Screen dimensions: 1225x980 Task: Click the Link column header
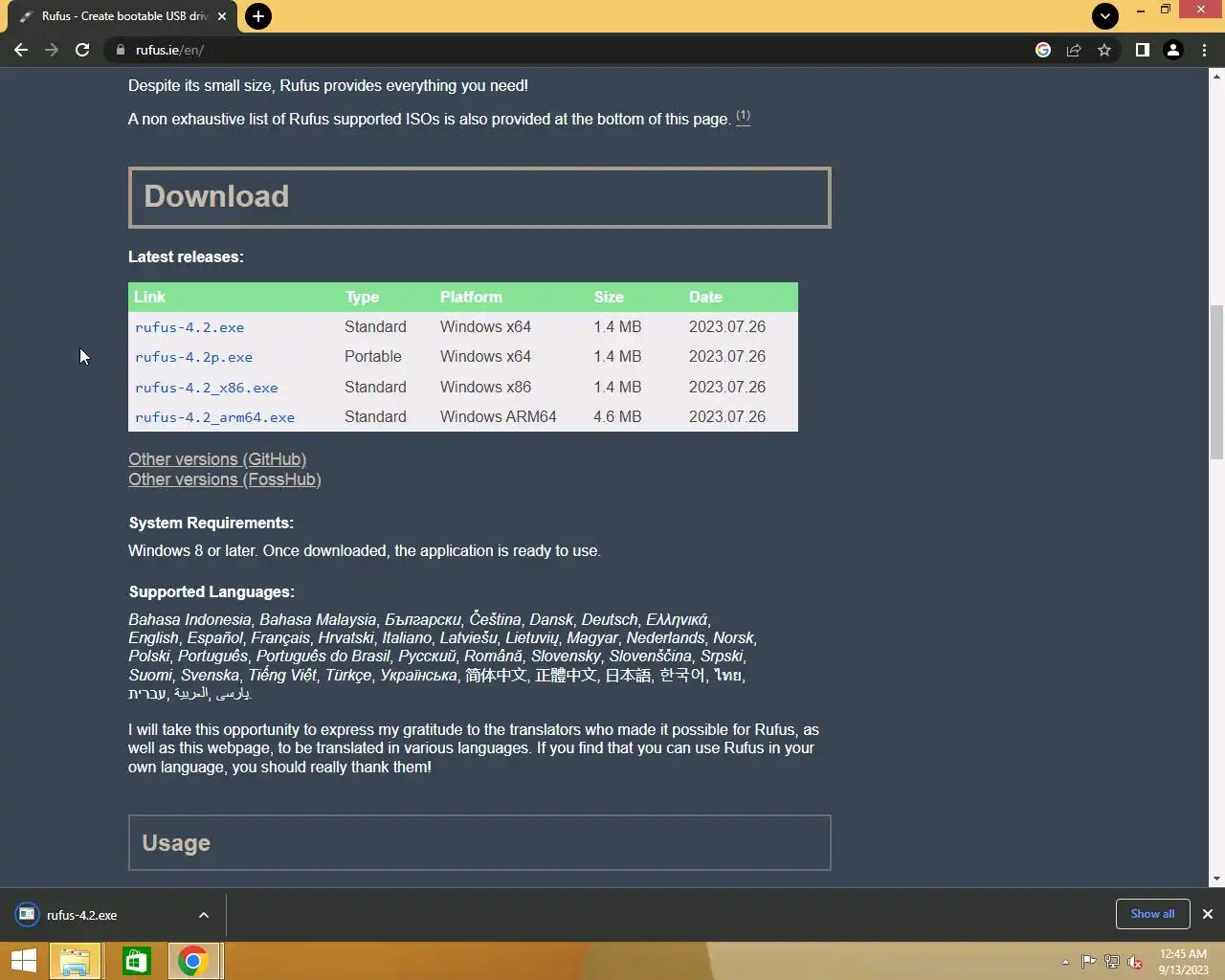coord(149,297)
